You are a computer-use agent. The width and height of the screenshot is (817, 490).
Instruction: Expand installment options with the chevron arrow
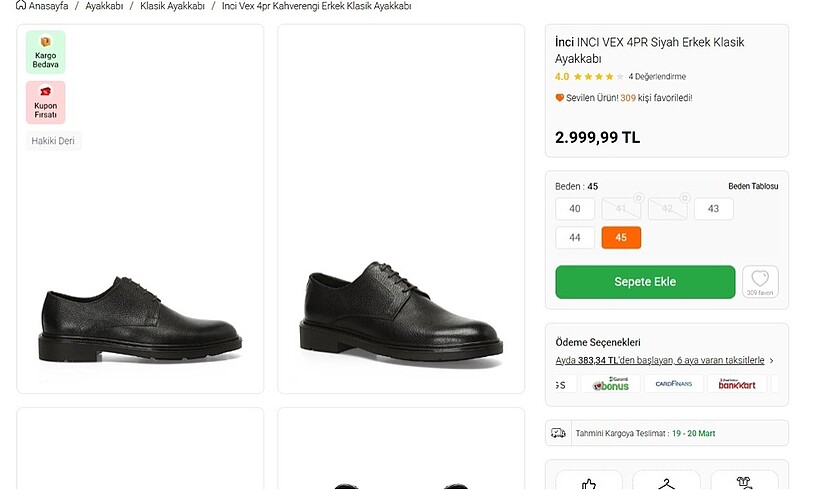tap(772, 361)
